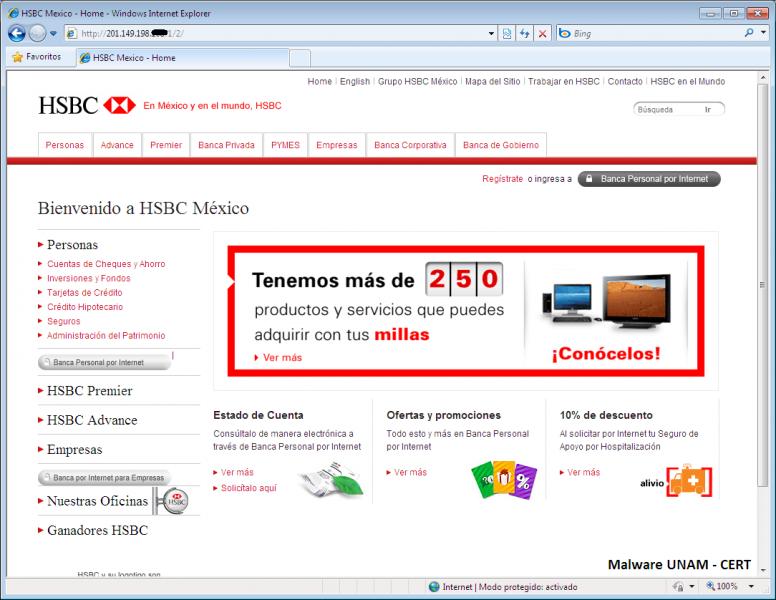
Task: Click sidebar Banca Personal por Internet button
Action: pyautogui.click(x=104, y=362)
